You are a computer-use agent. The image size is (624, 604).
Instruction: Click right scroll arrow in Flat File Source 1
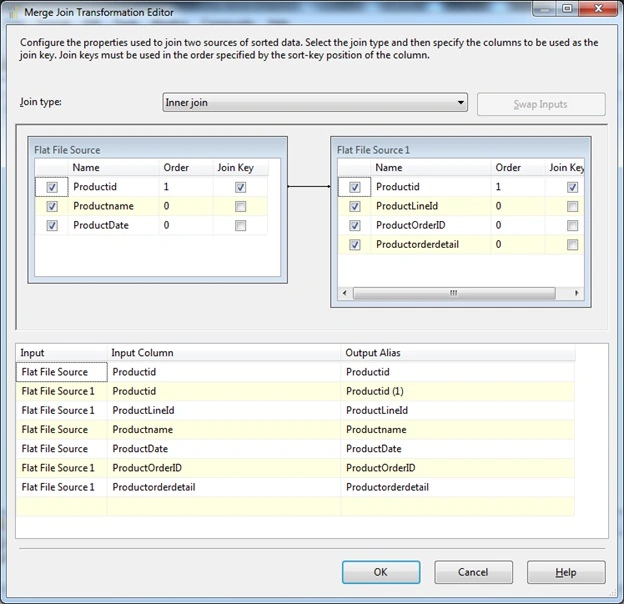click(x=576, y=293)
